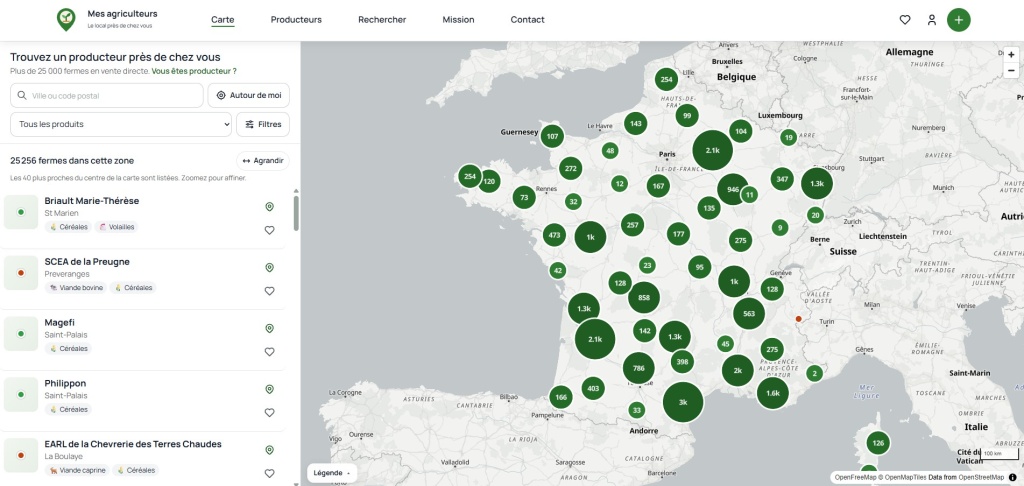
Task: Favorite the SCEA de la Preugne farm
Action: (x=269, y=291)
